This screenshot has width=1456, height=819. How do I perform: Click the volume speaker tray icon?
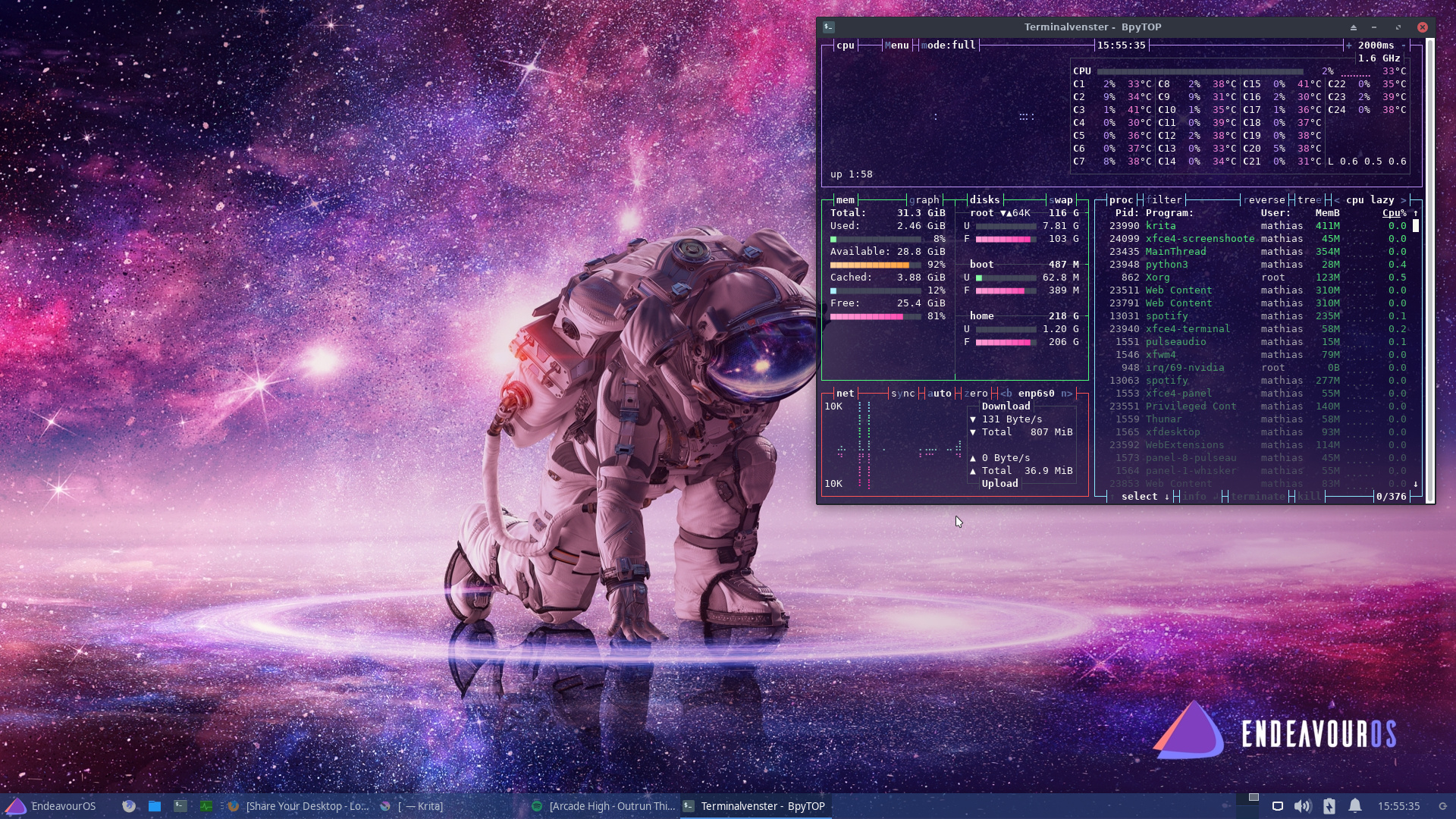[x=1302, y=806]
